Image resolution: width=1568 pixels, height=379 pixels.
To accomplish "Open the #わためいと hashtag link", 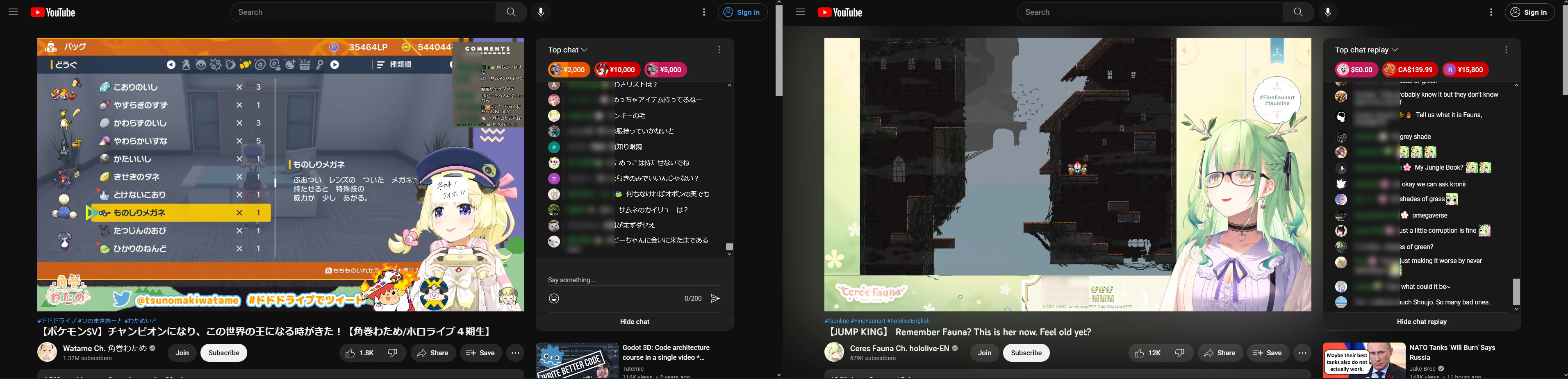I will pos(141,320).
